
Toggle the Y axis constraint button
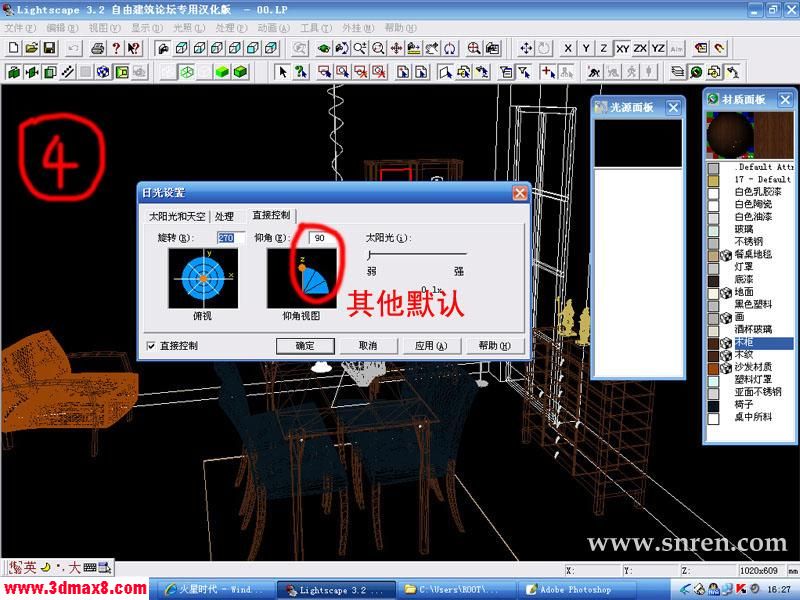click(586, 48)
